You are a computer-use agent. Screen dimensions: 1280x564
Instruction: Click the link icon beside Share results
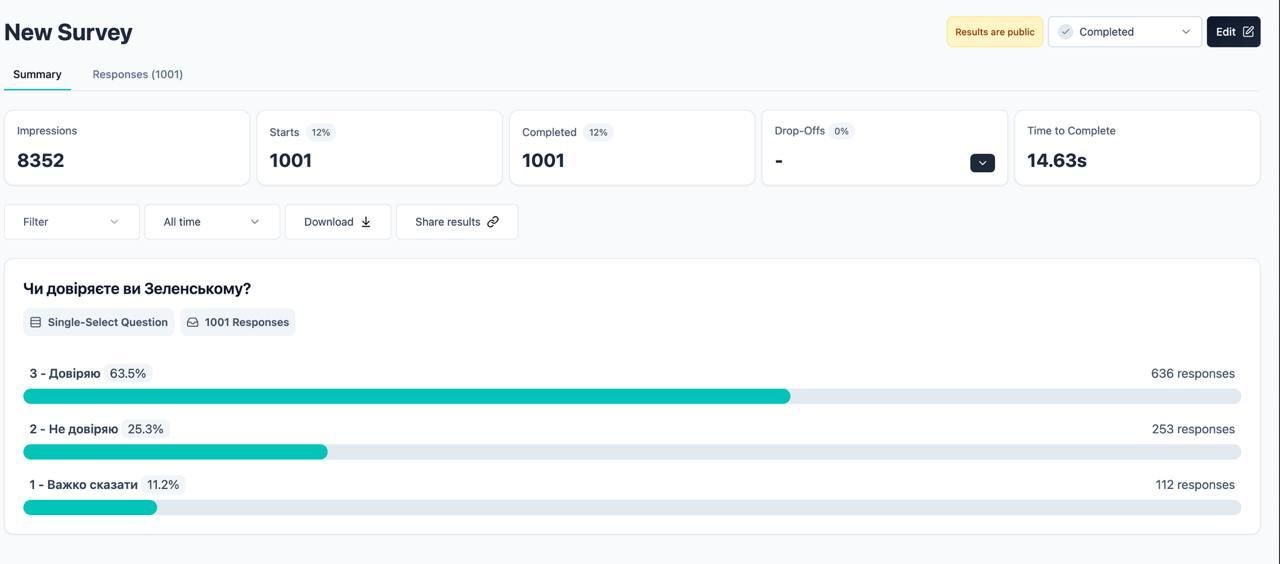pos(493,222)
